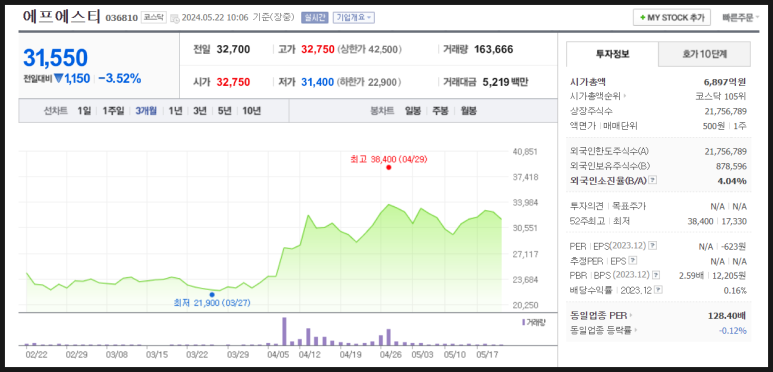
Task: Click the red 최고 38,400 chart dot
Action: (x=388, y=168)
